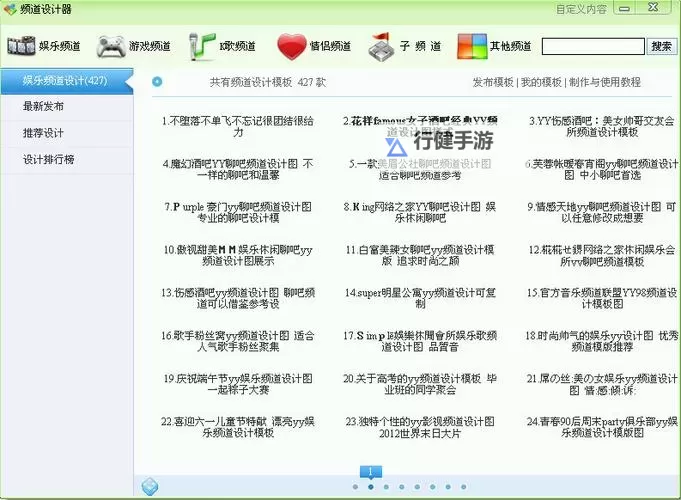Viewport: 681px width, 500px height.
Task: Open template 3.YY伤感酒吧：美女帅哥交友会所
Action: 602,126
